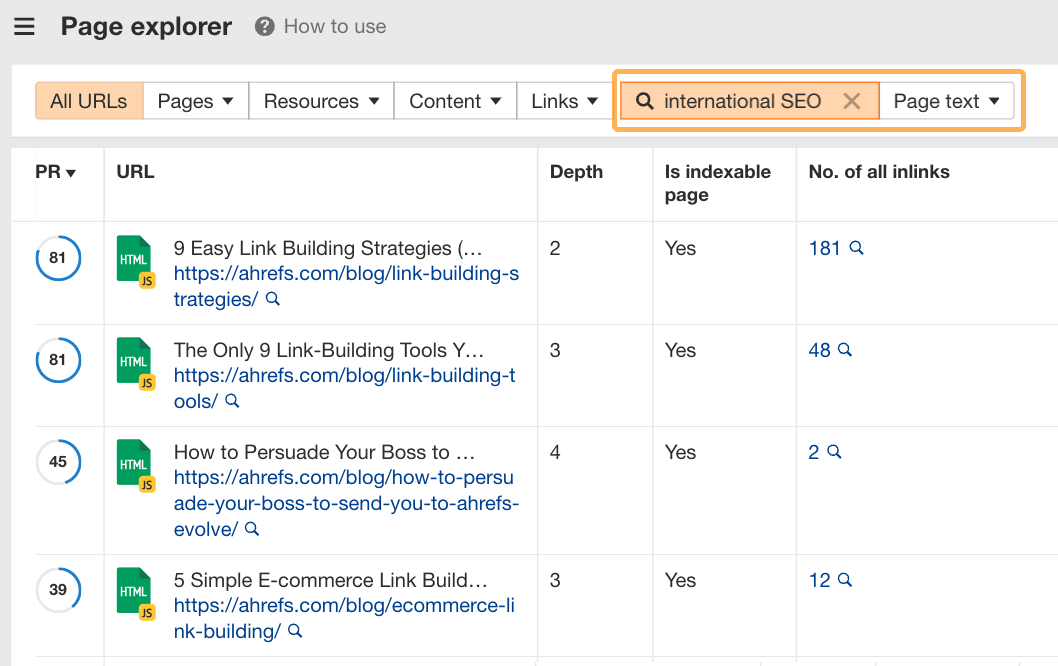Click the HTML icon for the link-building strategies page
The height and width of the screenshot is (666, 1058).
tap(135, 260)
